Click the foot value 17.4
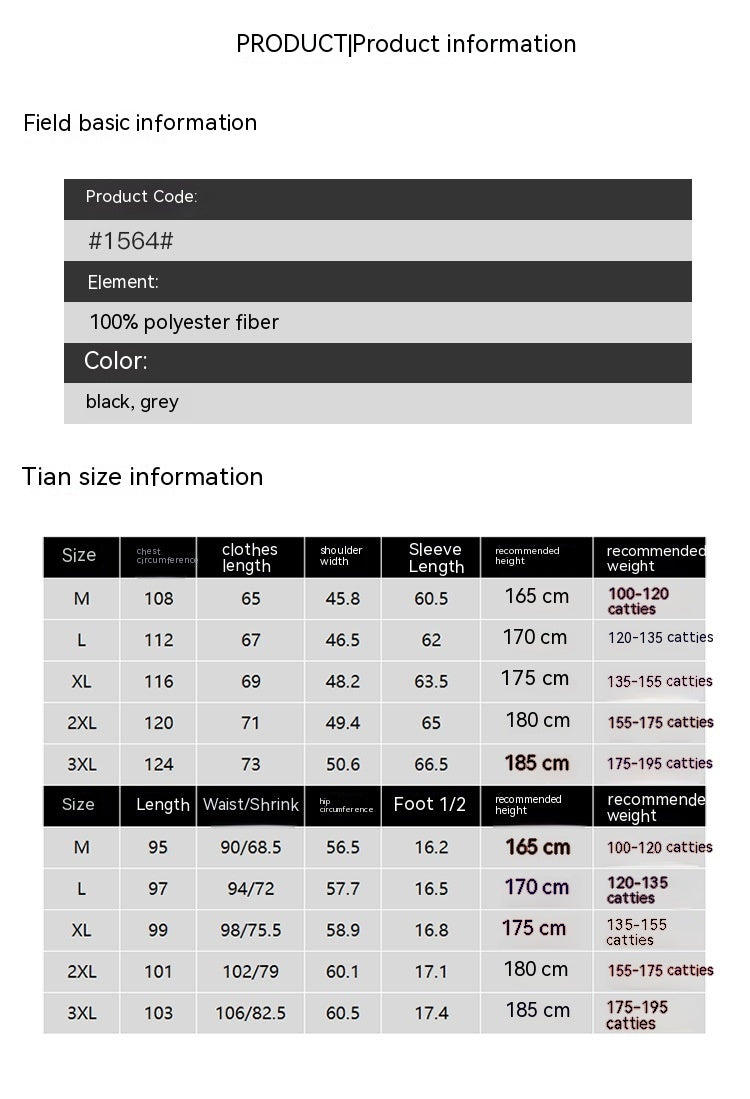The width and height of the screenshot is (750, 1099). pyautogui.click(x=431, y=1013)
